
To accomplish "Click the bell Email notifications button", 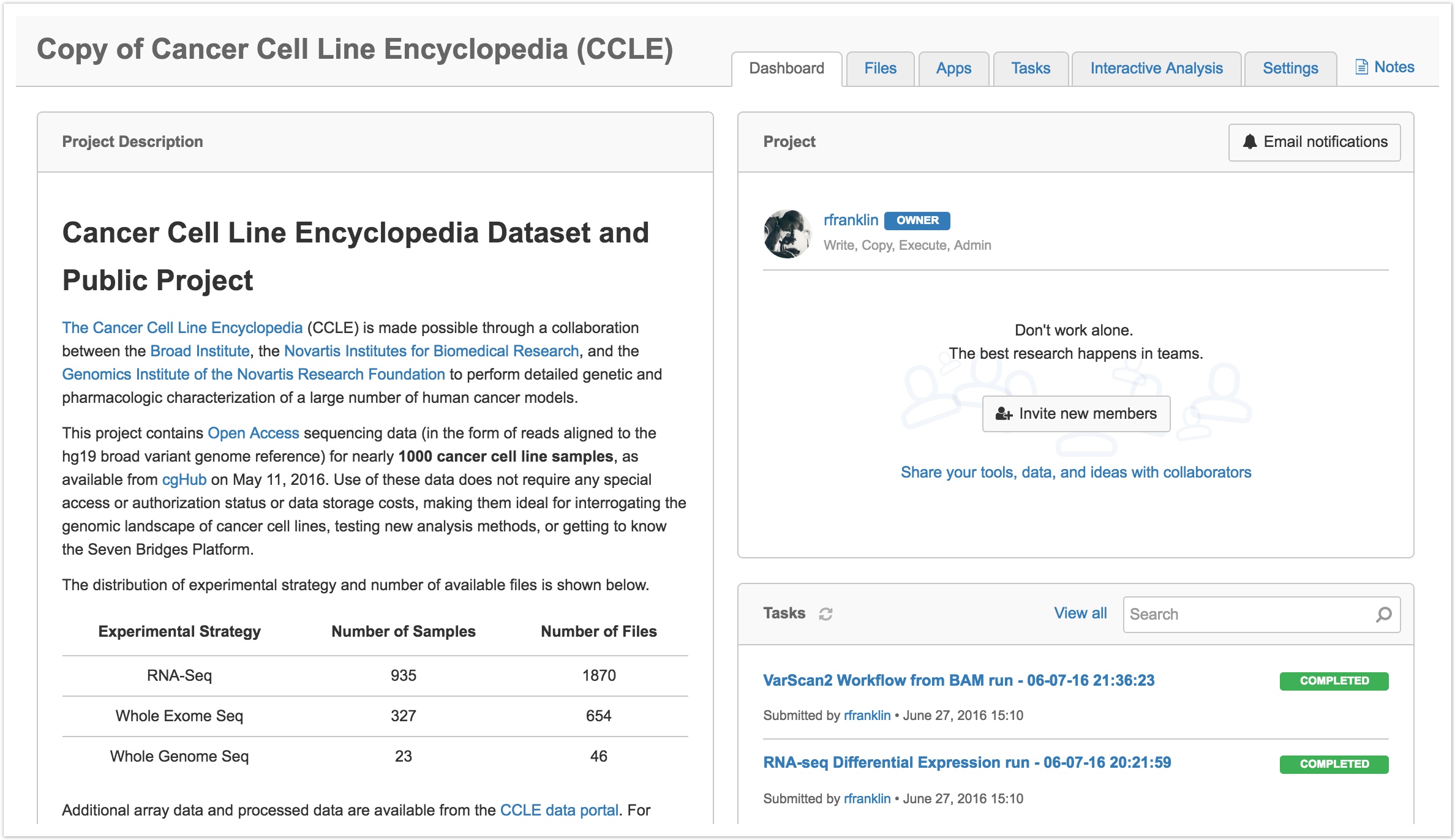I will click(x=1314, y=142).
